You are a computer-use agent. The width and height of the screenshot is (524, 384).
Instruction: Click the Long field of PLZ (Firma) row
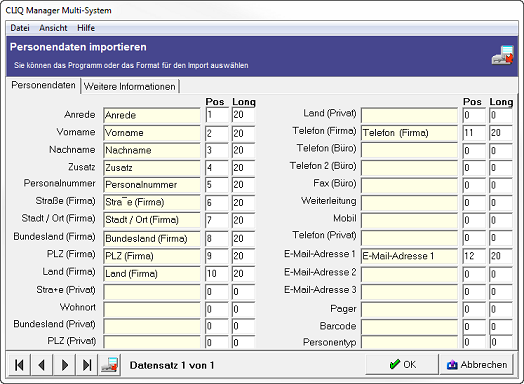(x=243, y=256)
